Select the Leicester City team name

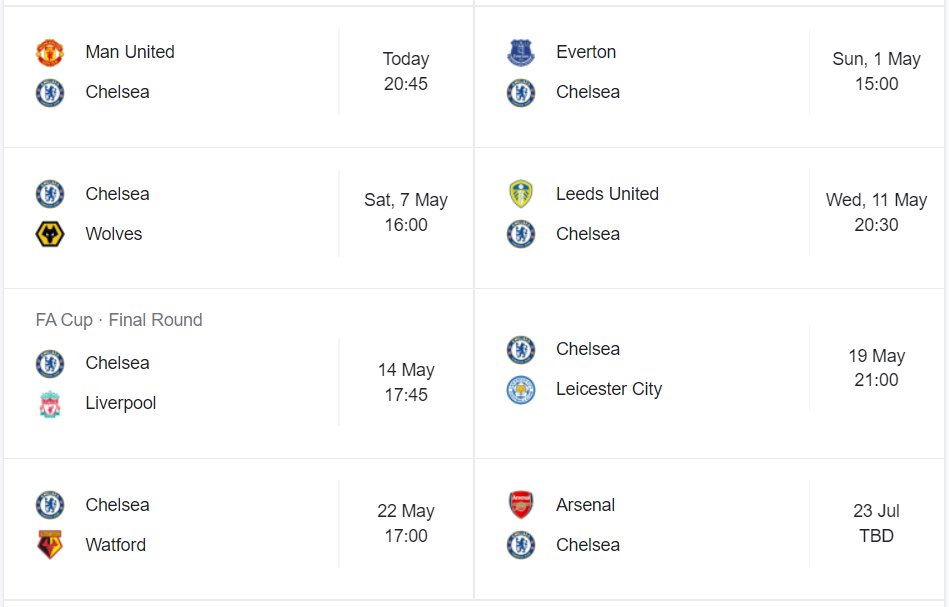click(609, 389)
